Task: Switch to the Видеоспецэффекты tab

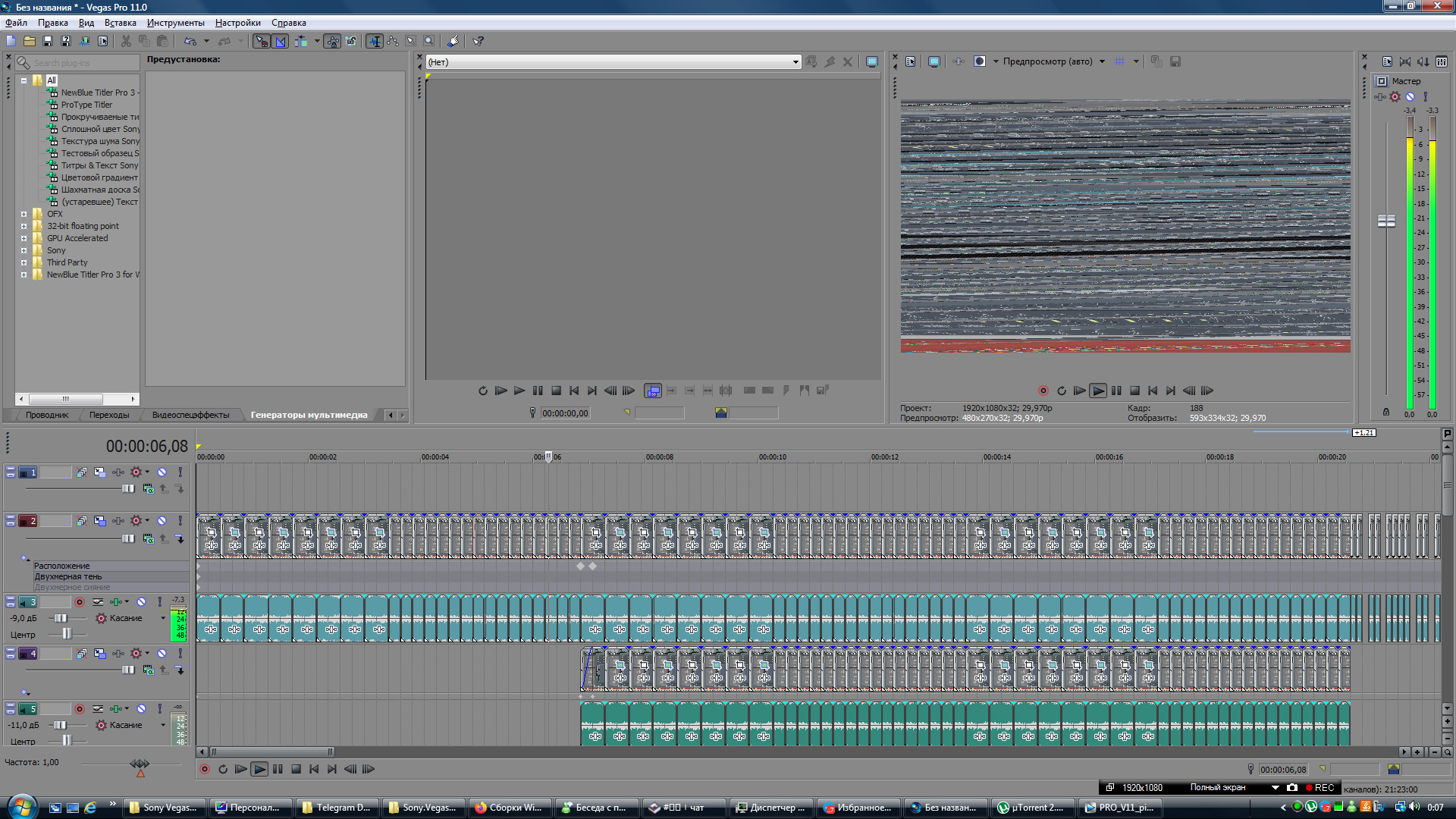Action: click(190, 415)
